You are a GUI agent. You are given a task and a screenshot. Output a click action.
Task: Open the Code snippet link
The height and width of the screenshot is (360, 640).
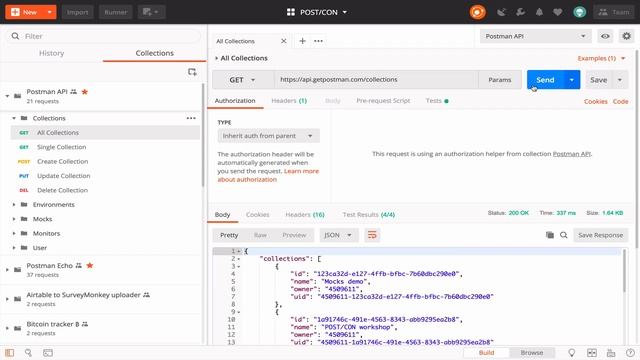click(620, 101)
